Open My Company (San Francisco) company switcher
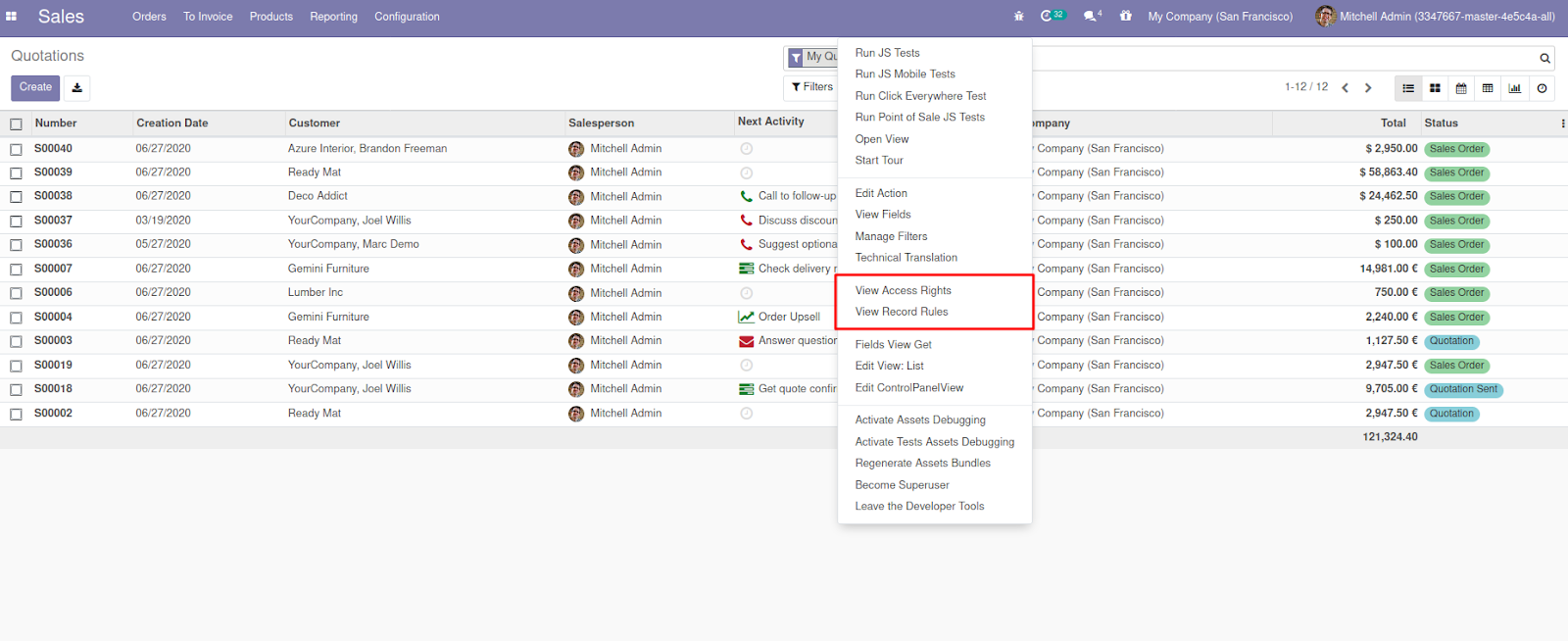This screenshot has height=641, width=1568. pos(1220,17)
